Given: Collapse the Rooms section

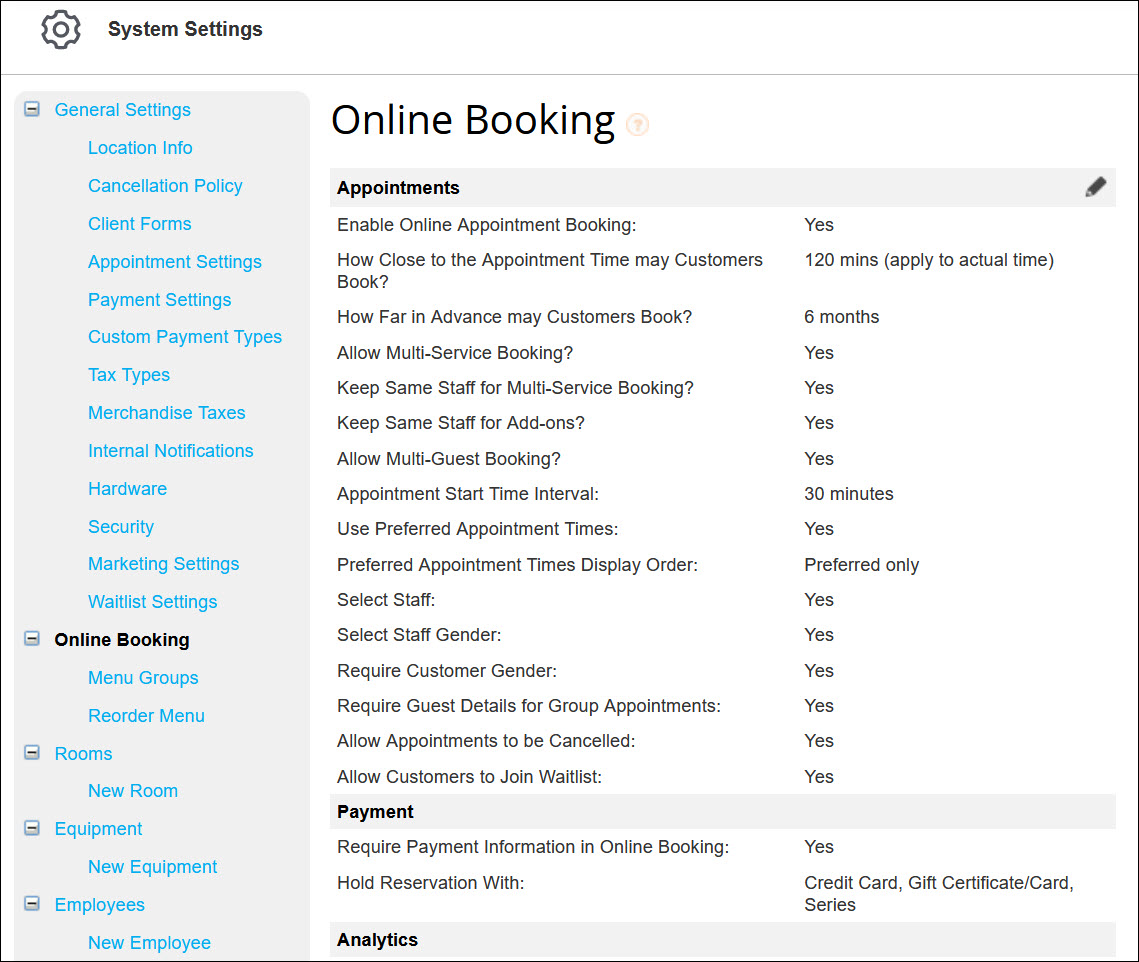Looking at the screenshot, I should coord(31,753).
